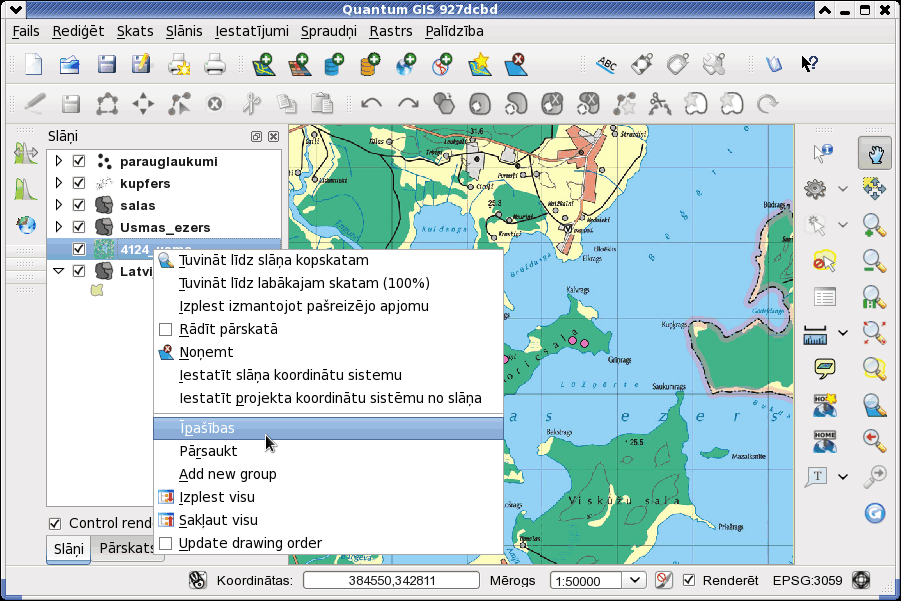Screen dimensions: 901x601
Task: Expand the kupfers layer tree
Action: pos(59,183)
